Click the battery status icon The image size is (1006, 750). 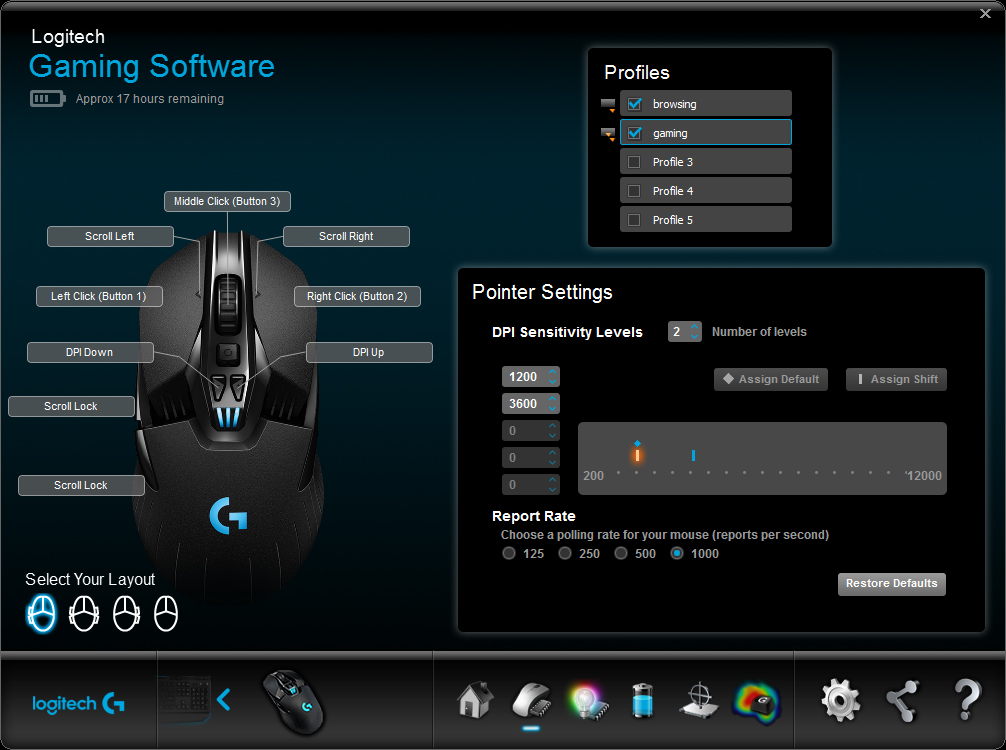point(642,700)
